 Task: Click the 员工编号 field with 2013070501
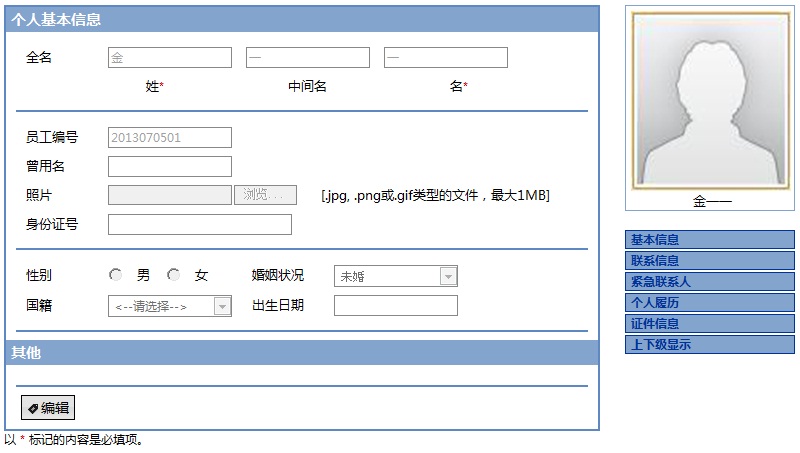(x=170, y=138)
